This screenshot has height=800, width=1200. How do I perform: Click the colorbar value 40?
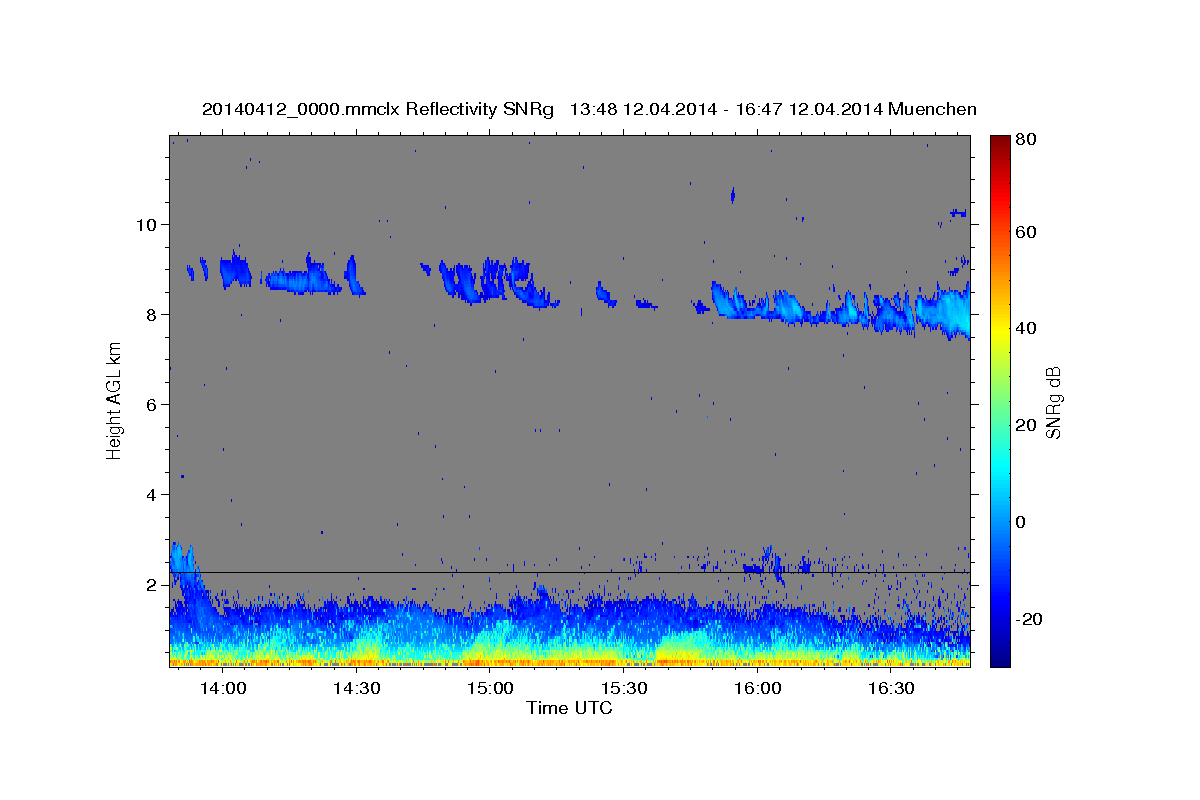click(1025, 328)
